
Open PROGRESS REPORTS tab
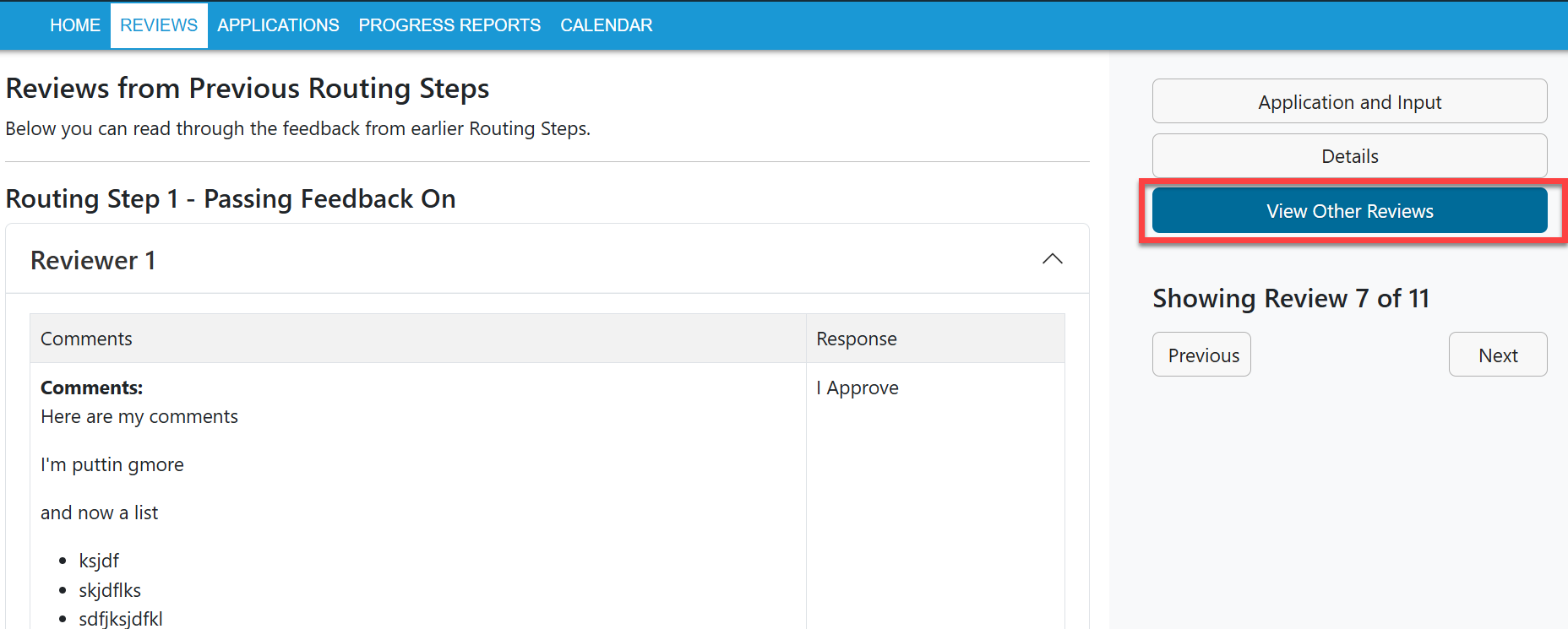point(449,25)
